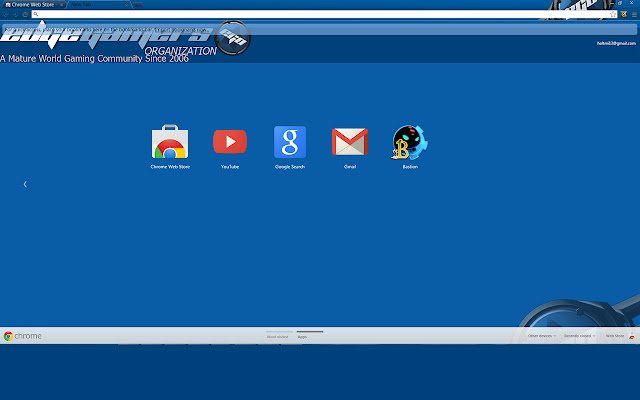Click the bookmarks bar hint text
Viewport: 640px width, 400px height.
tap(107, 30)
